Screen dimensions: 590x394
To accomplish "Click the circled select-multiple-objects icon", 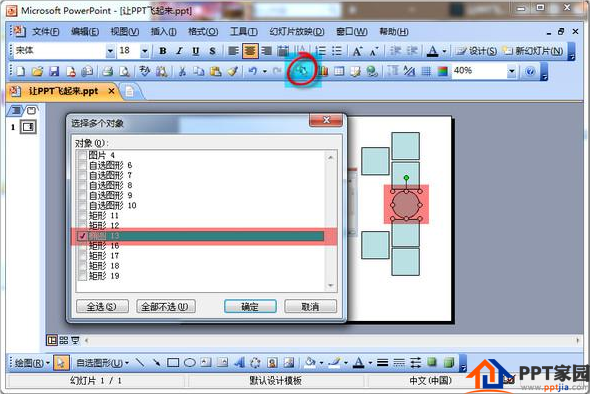I will click(302, 70).
